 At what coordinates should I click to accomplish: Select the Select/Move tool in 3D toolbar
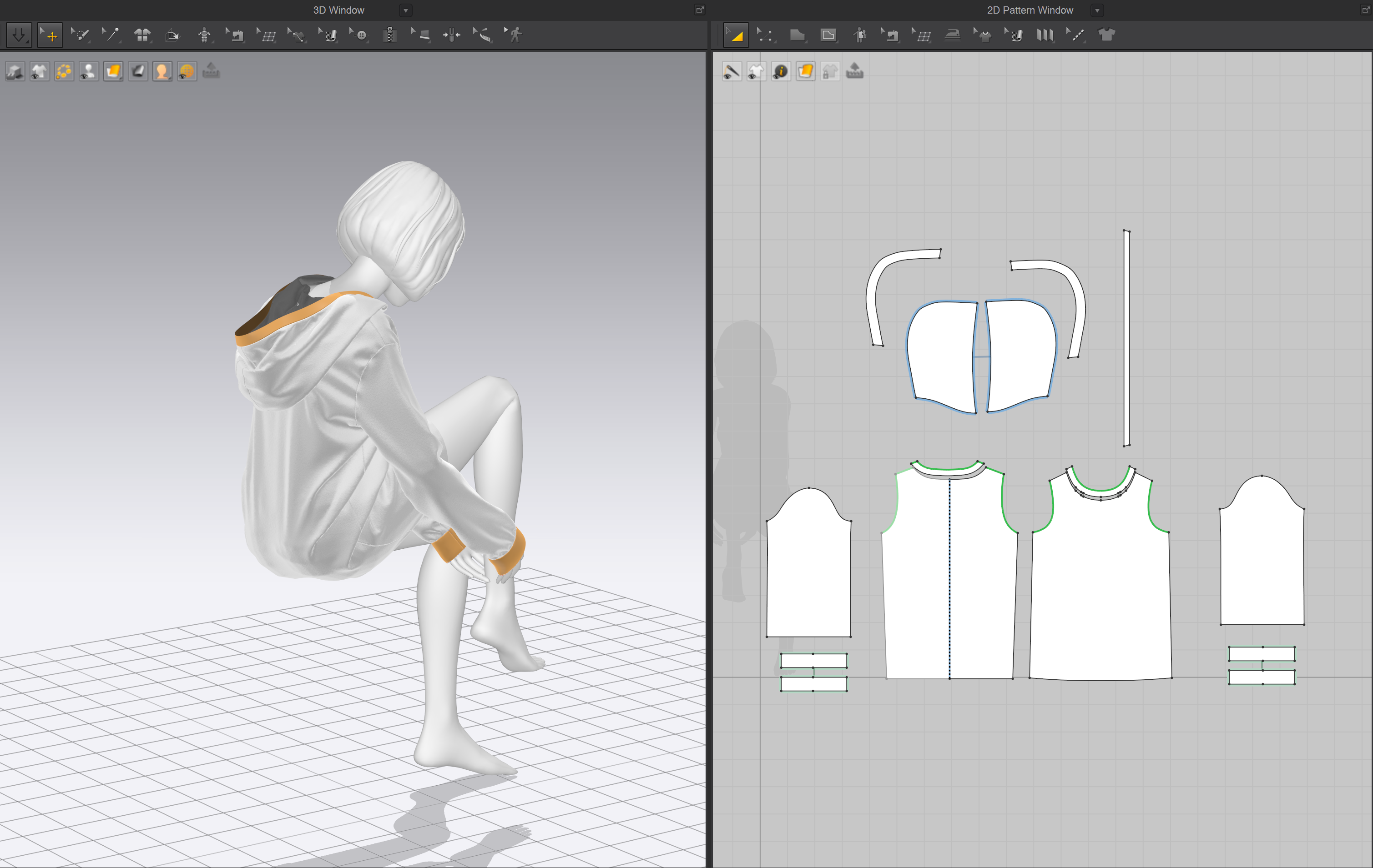(50, 35)
